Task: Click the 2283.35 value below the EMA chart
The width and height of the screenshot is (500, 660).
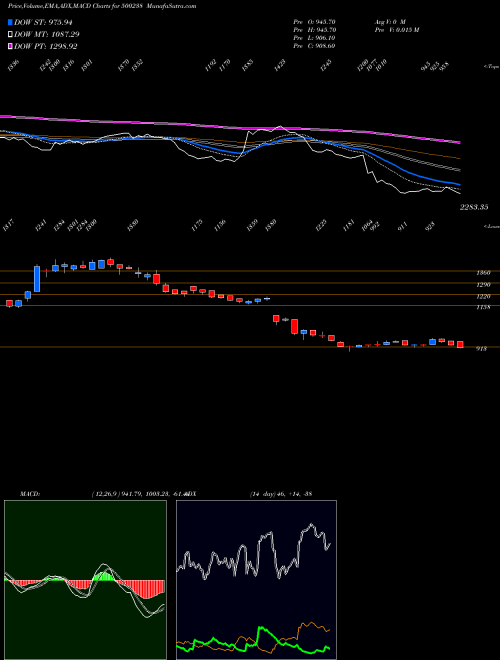Action: (x=474, y=207)
